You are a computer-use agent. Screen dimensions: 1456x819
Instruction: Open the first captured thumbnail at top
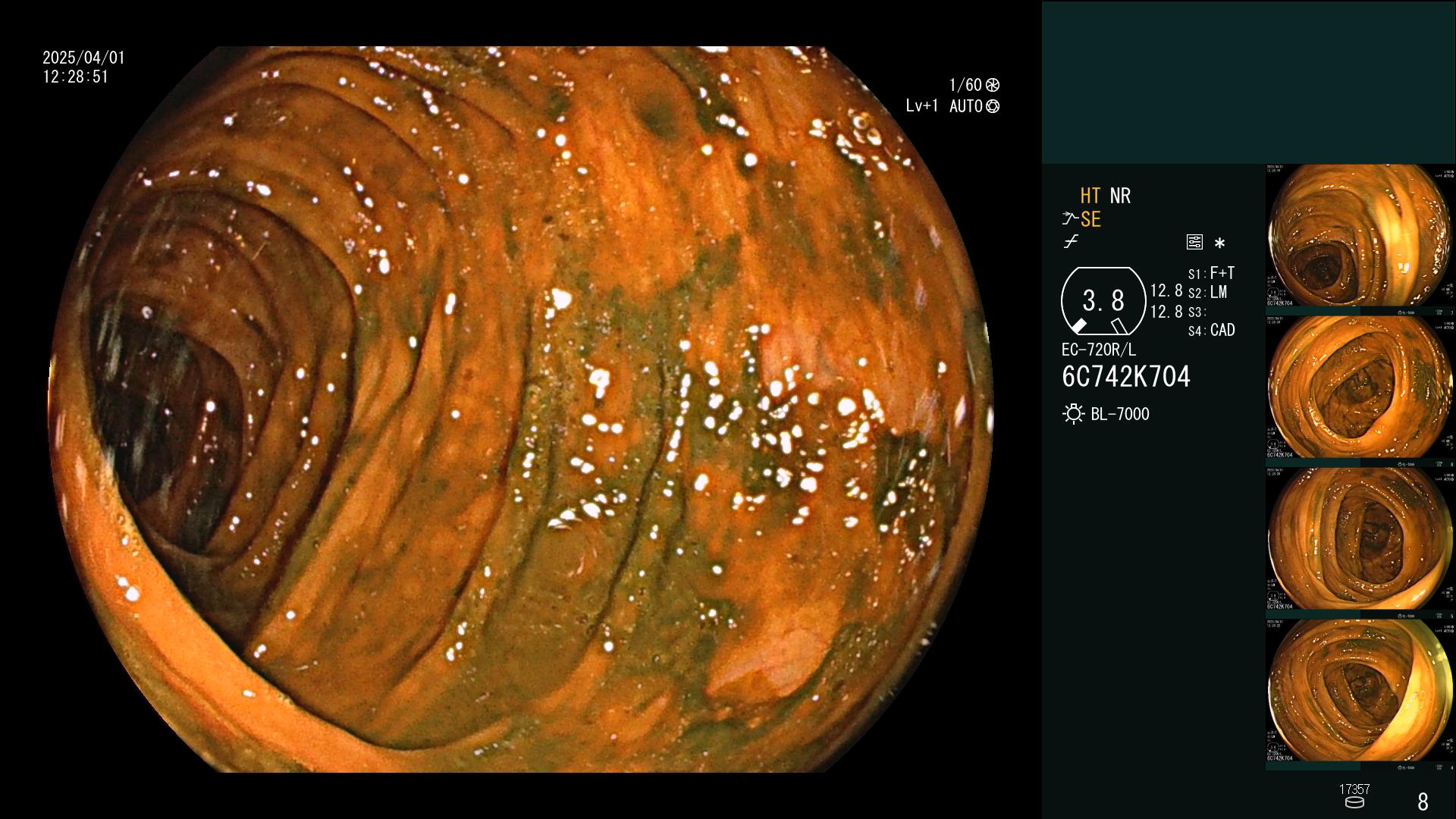coord(1360,240)
